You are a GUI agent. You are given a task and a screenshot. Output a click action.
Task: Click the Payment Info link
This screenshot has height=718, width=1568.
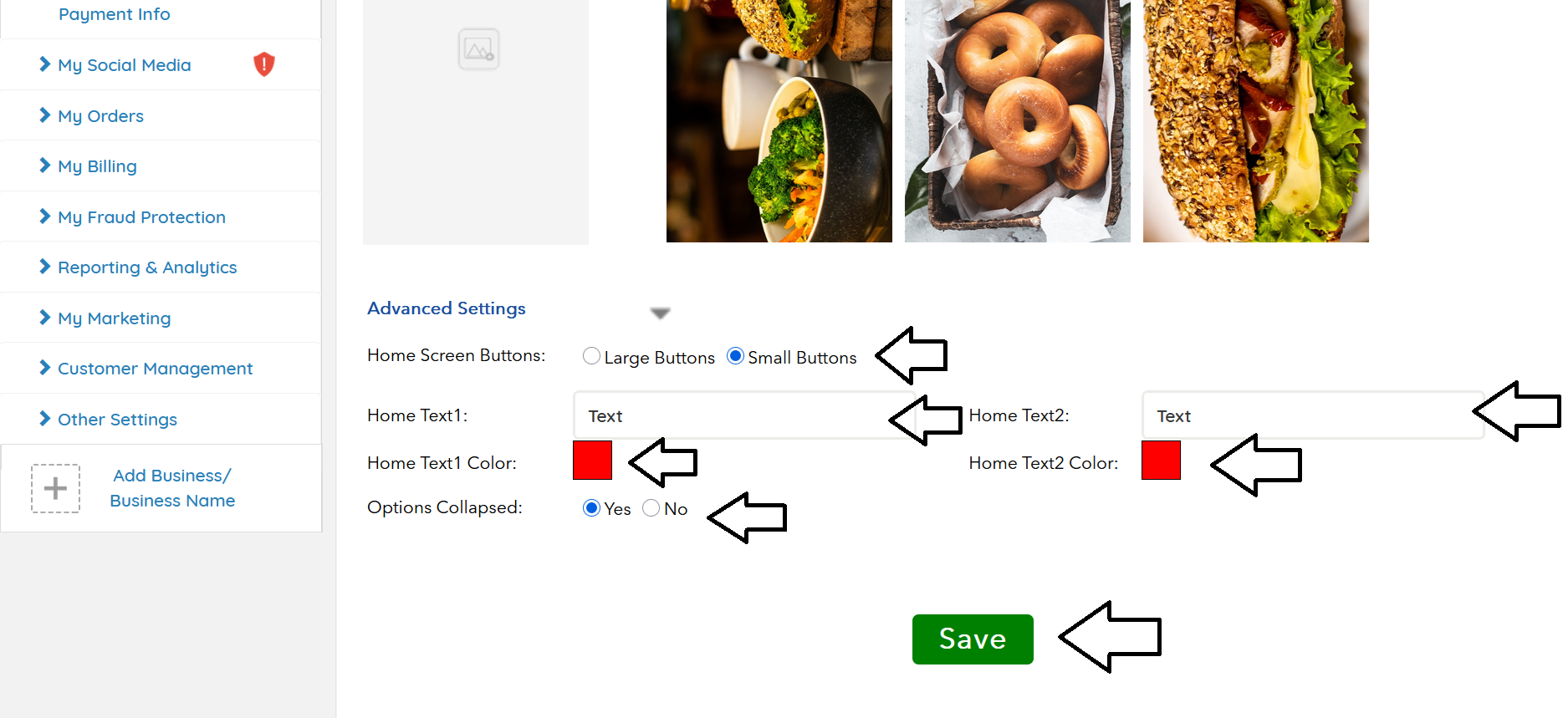114,14
